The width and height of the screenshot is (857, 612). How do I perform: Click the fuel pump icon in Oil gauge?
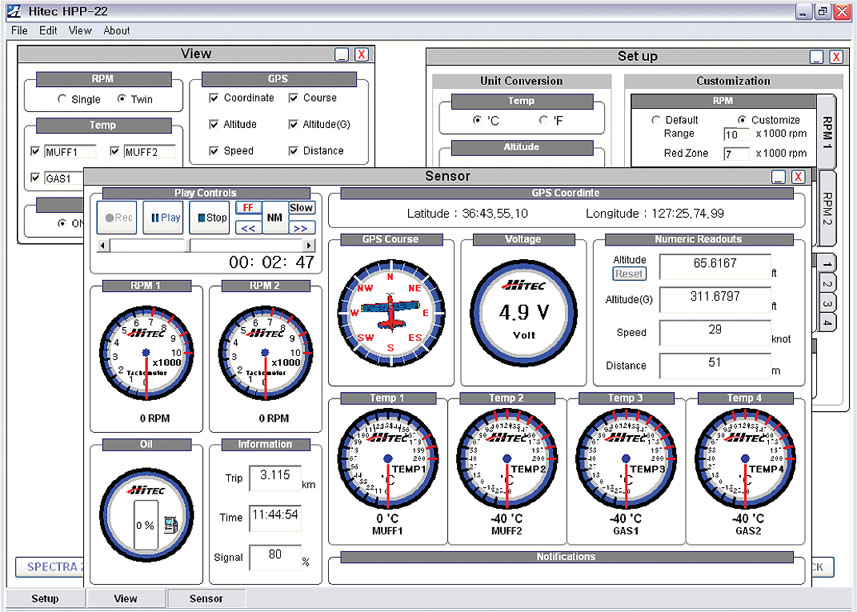point(171,525)
